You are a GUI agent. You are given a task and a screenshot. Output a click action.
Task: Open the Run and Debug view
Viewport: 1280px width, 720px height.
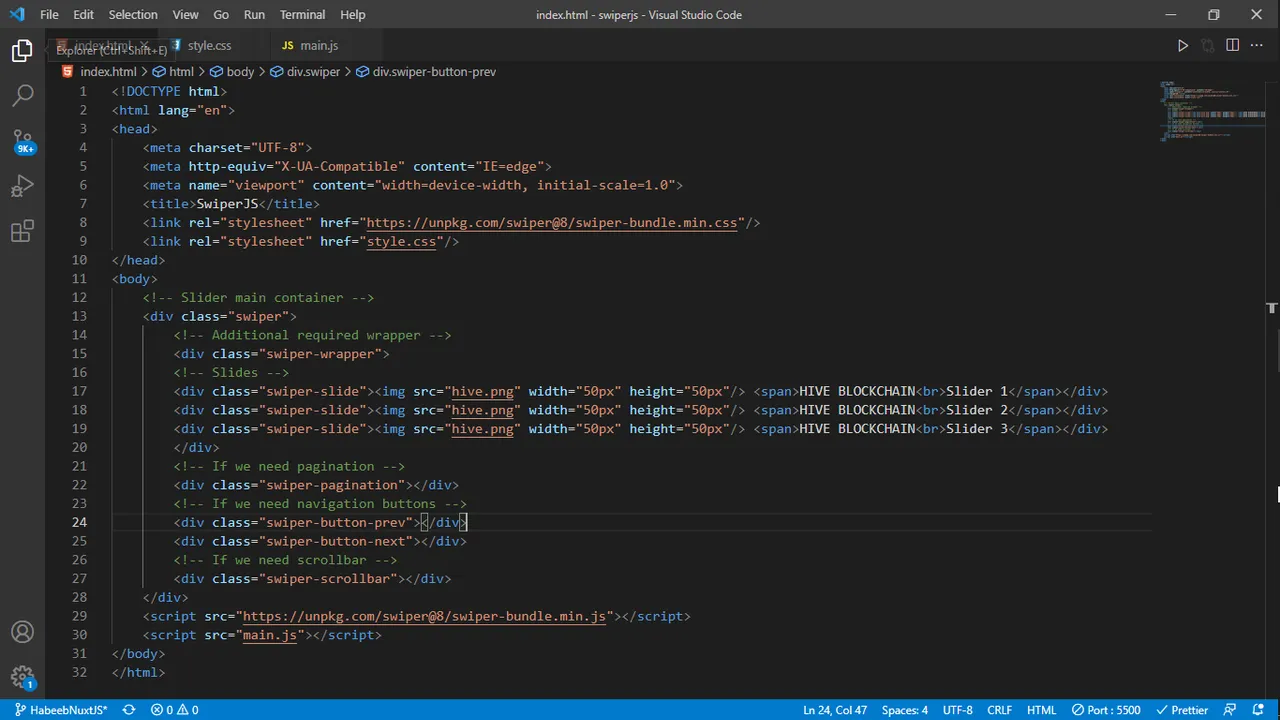coord(22,186)
